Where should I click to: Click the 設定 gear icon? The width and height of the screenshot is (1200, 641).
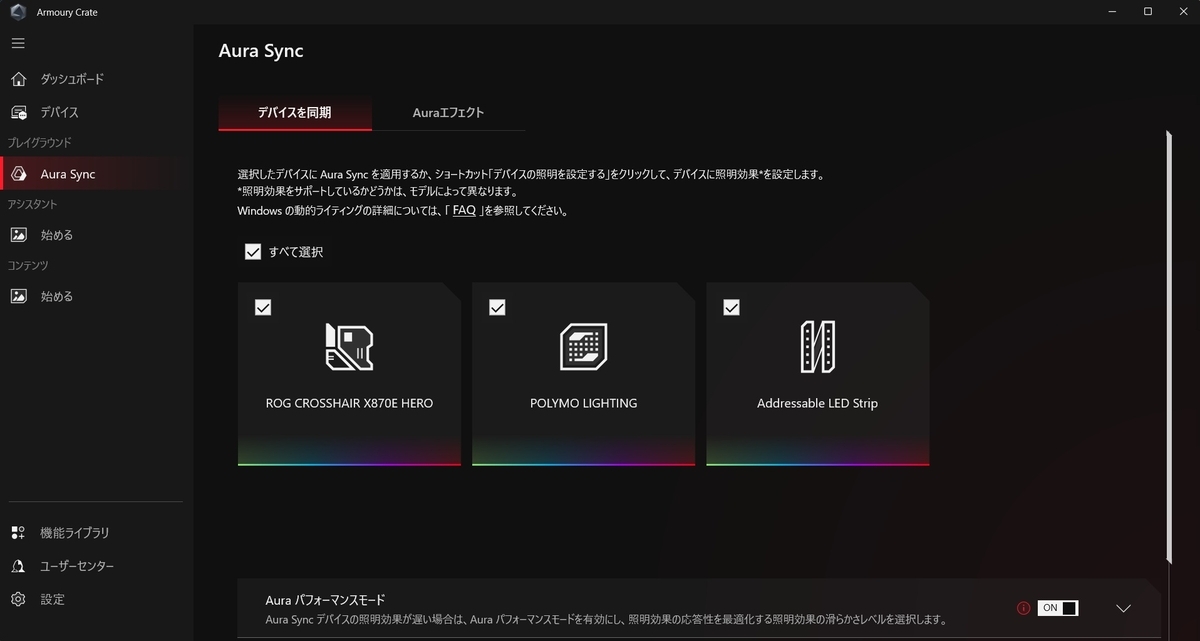[18, 599]
